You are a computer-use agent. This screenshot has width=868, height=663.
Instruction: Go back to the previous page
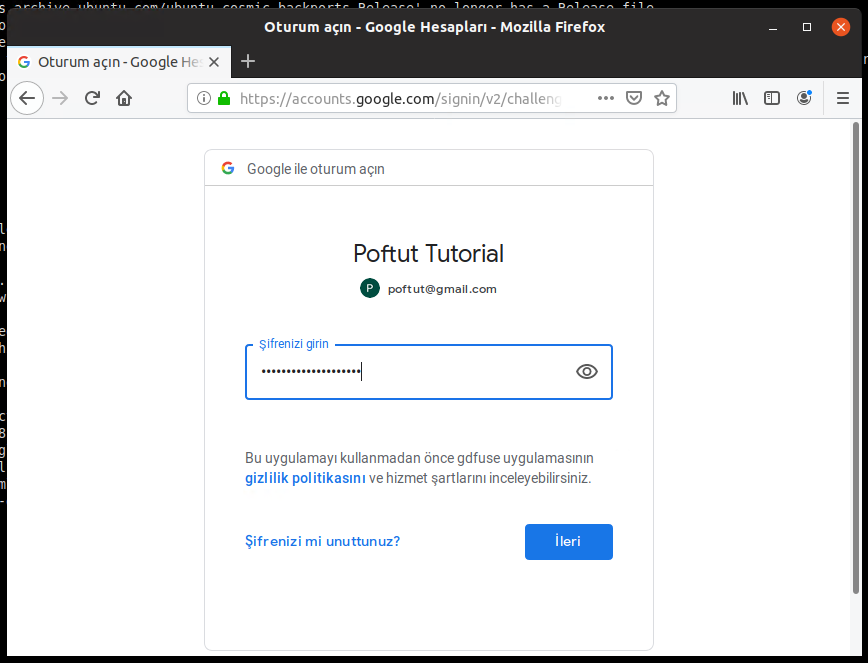coord(27,99)
